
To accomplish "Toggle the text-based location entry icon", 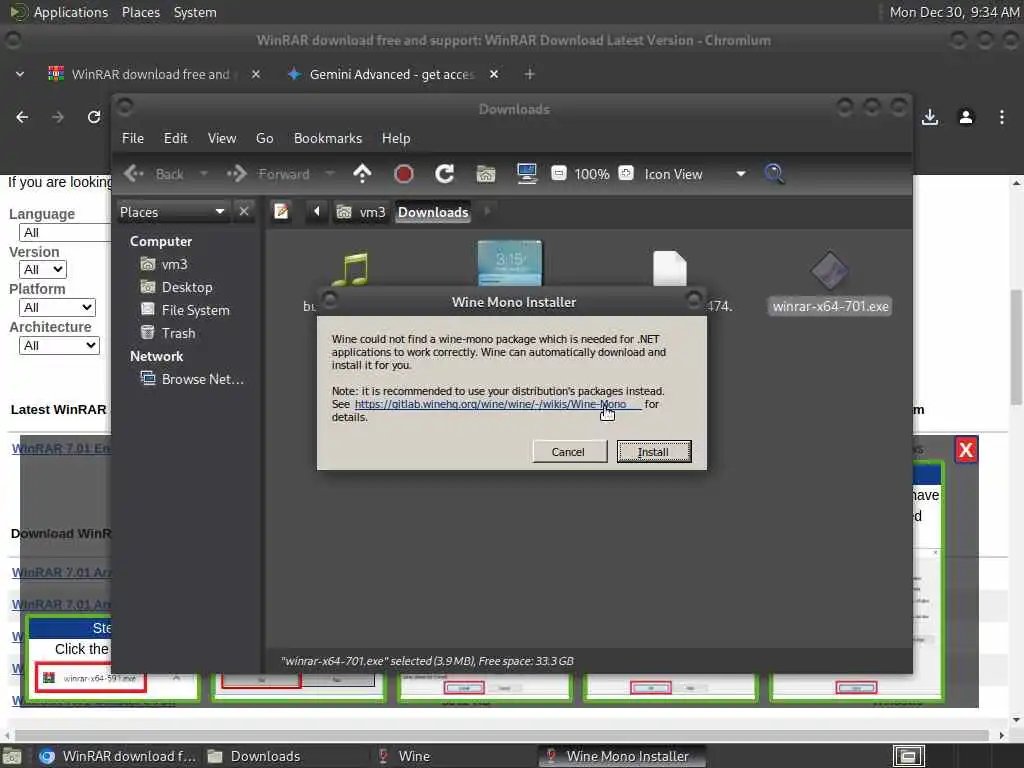I will pyautogui.click(x=281, y=212).
